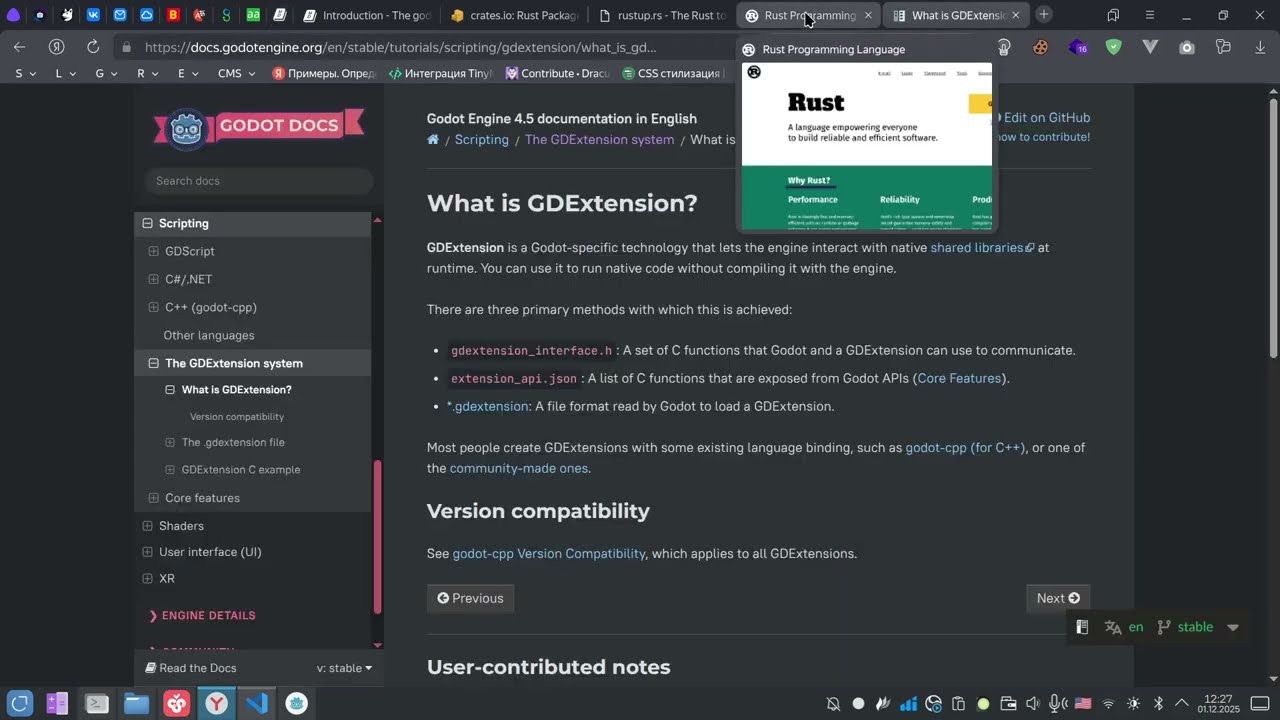Click the green shield protection icon

(x=1113, y=47)
